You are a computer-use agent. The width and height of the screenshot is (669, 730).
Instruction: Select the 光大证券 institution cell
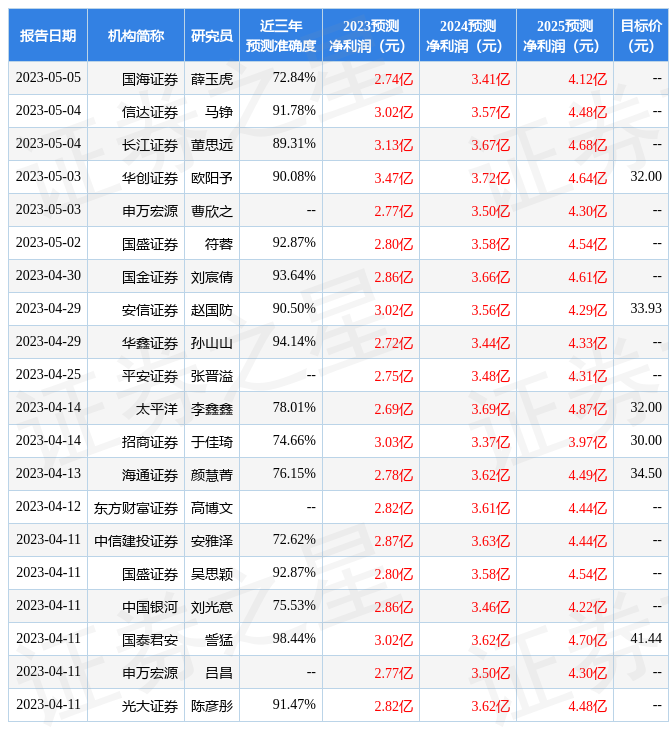(135, 706)
